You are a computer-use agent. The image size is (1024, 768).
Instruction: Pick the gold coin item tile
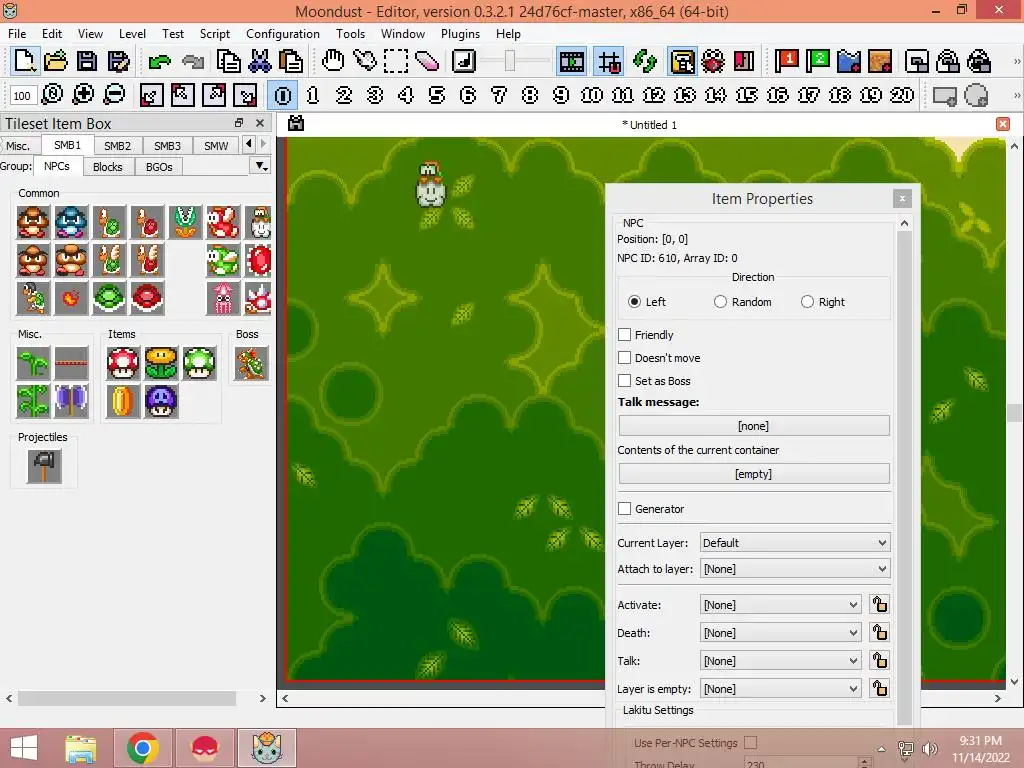tap(123, 401)
